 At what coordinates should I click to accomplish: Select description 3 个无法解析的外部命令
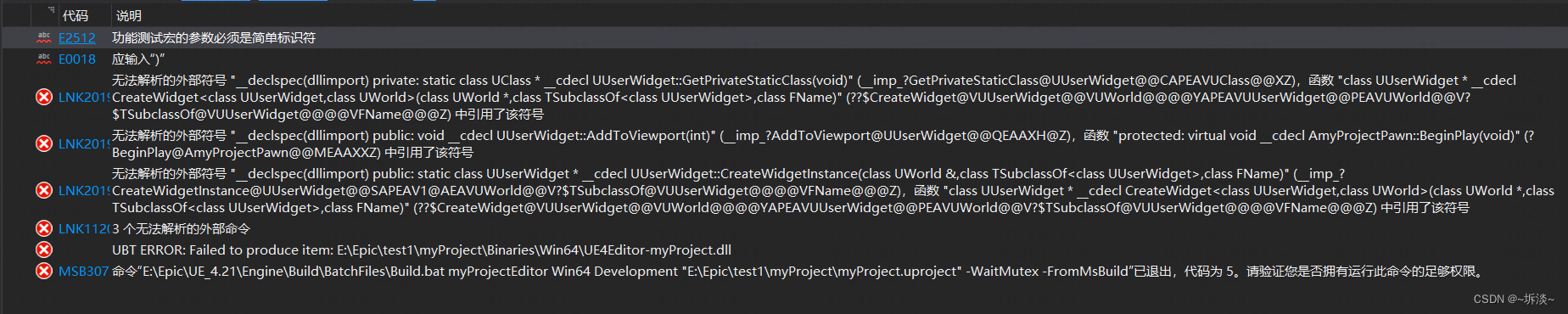(x=181, y=229)
